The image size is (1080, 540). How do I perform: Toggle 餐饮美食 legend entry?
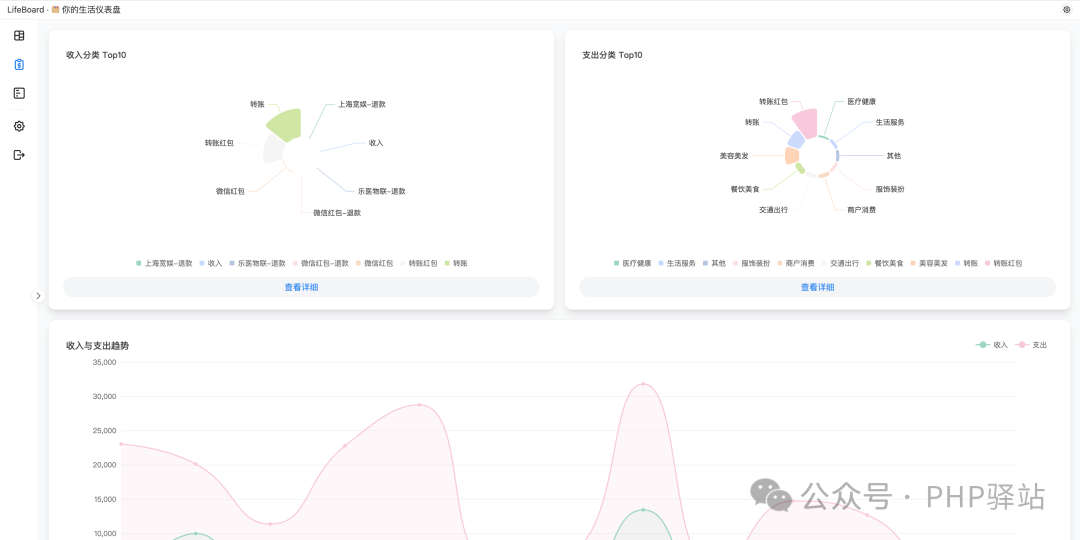pos(884,263)
